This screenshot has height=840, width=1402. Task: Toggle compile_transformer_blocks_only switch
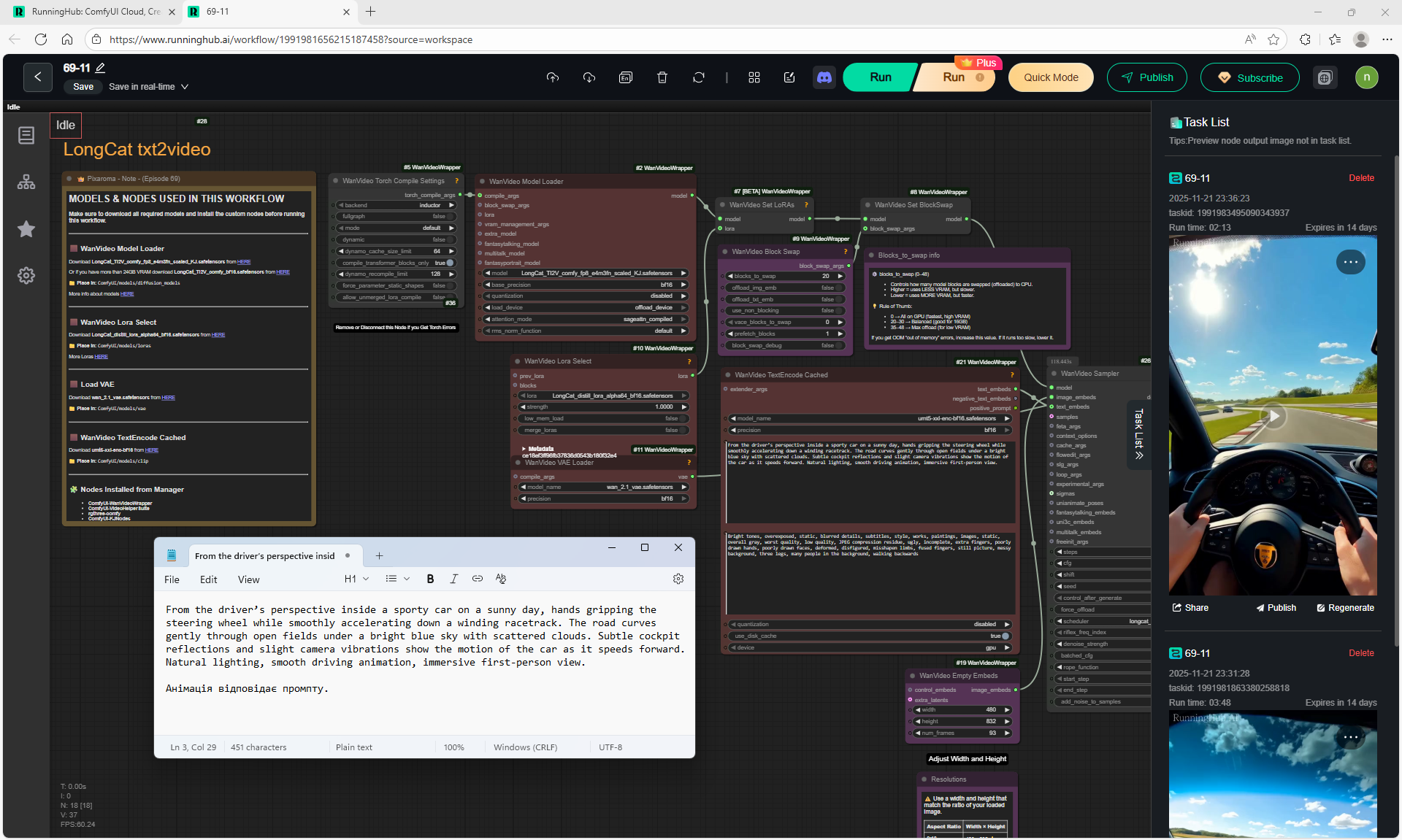pos(449,263)
